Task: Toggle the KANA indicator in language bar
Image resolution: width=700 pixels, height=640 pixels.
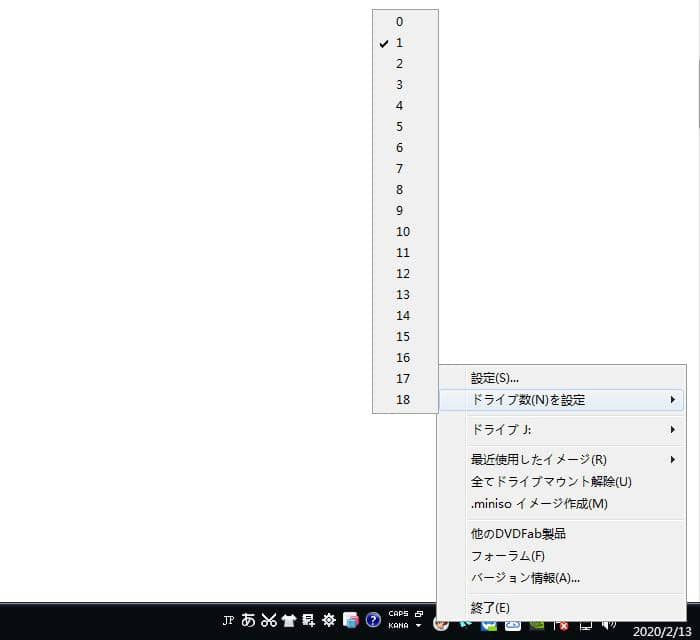Action: tap(398, 626)
